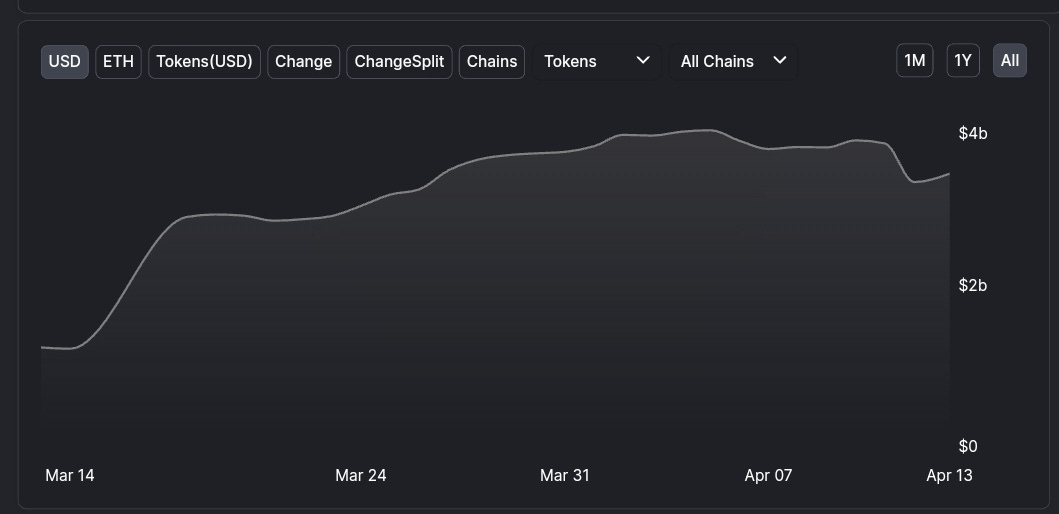Image resolution: width=1059 pixels, height=514 pixels.
Task: Click the Apr 07 axis label
Action: pos(768,476)
